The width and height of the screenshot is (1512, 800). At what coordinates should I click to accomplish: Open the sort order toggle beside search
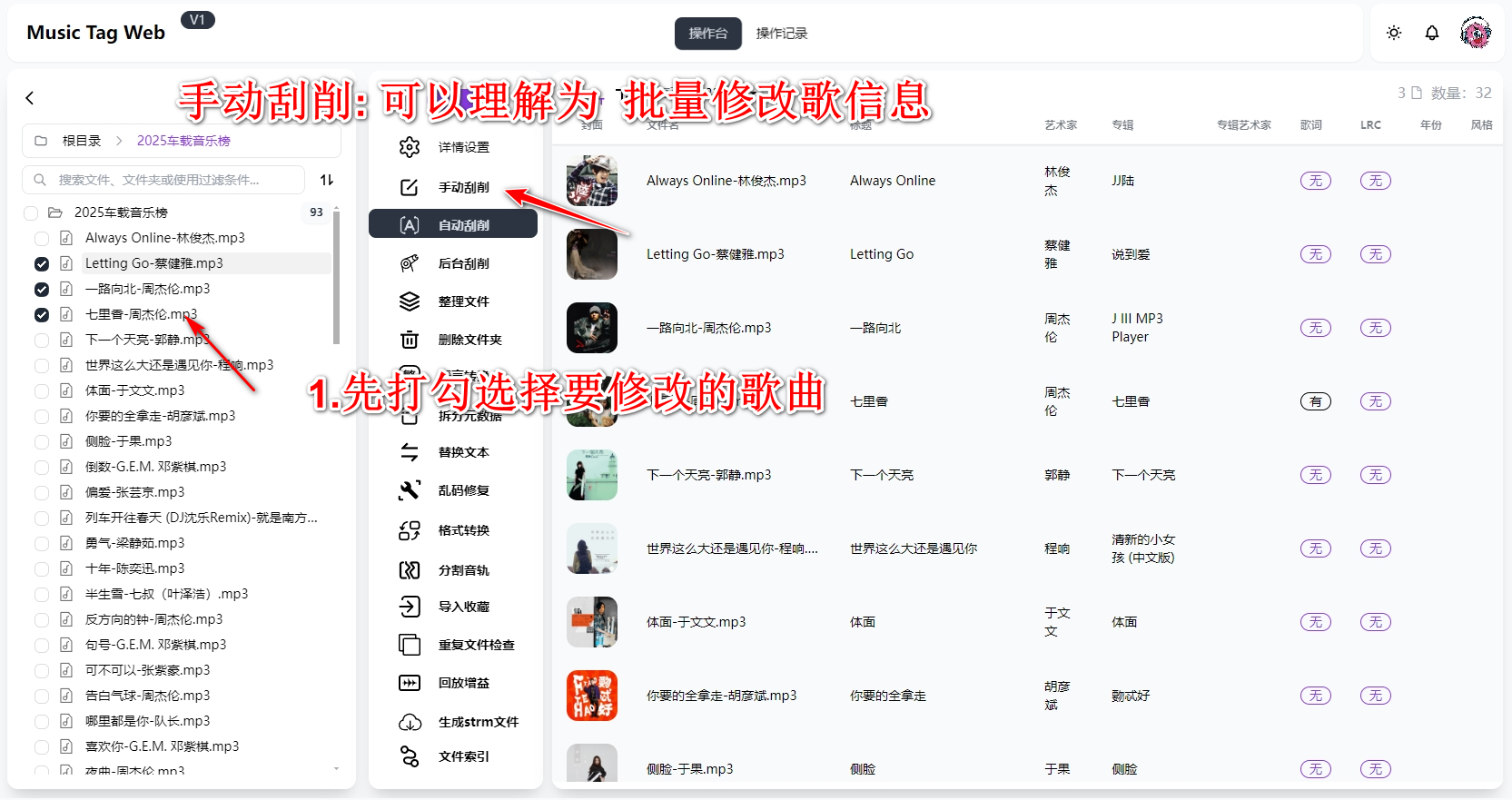(327, 180)
